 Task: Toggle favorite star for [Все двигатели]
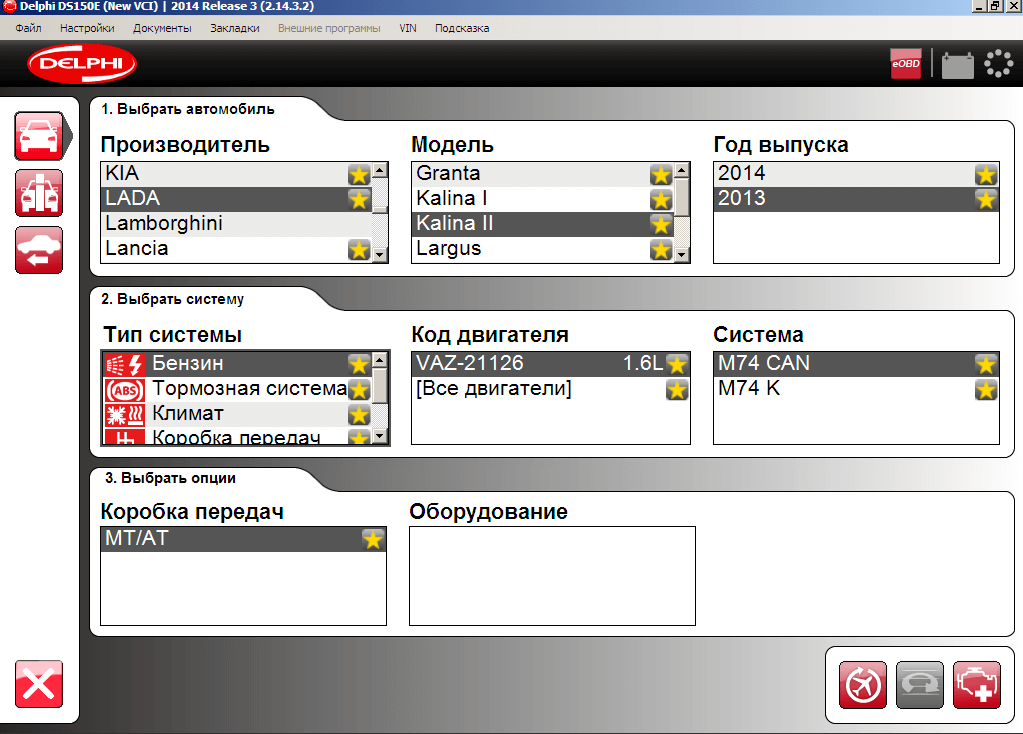pyautogui.click(x=677, y=390)
